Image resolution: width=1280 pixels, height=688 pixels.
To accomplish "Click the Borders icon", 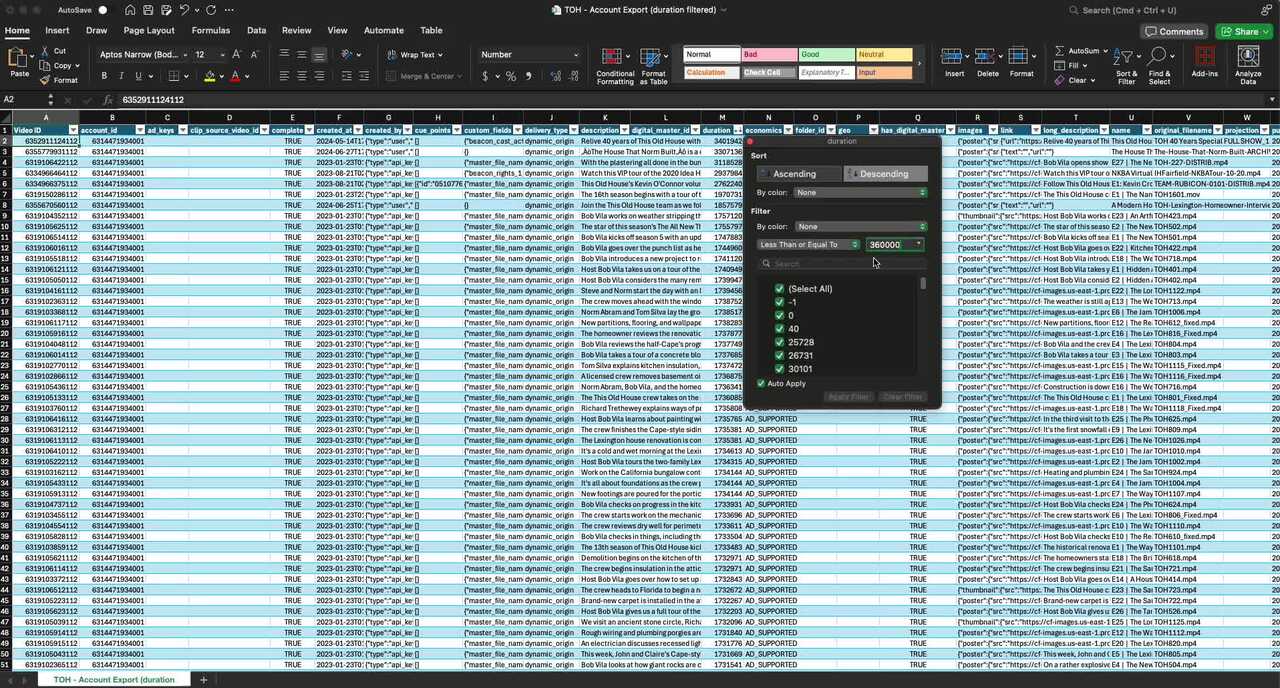I will (174, 76).
